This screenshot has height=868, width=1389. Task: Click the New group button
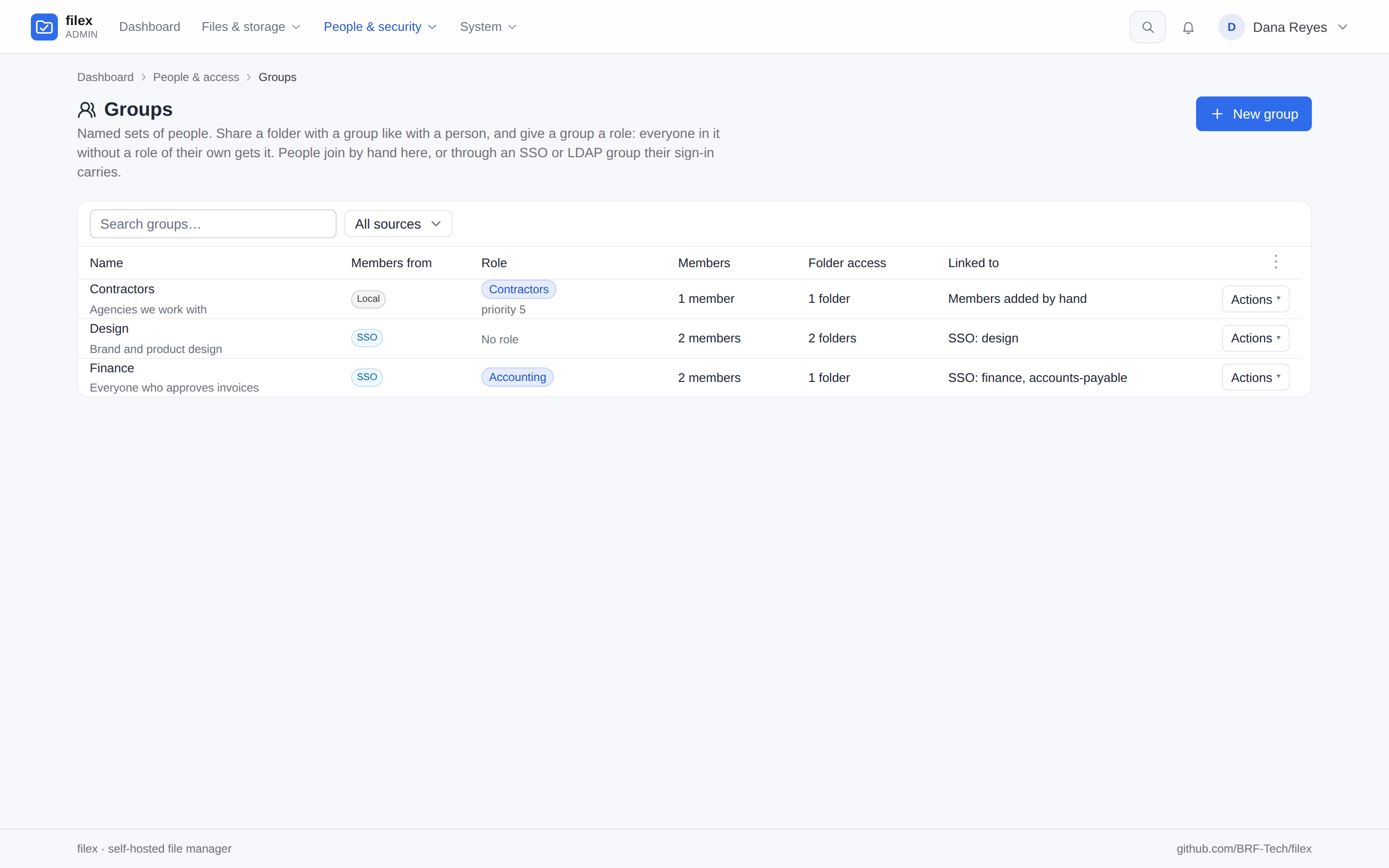pyautogui.click(x=1253, y=114)
